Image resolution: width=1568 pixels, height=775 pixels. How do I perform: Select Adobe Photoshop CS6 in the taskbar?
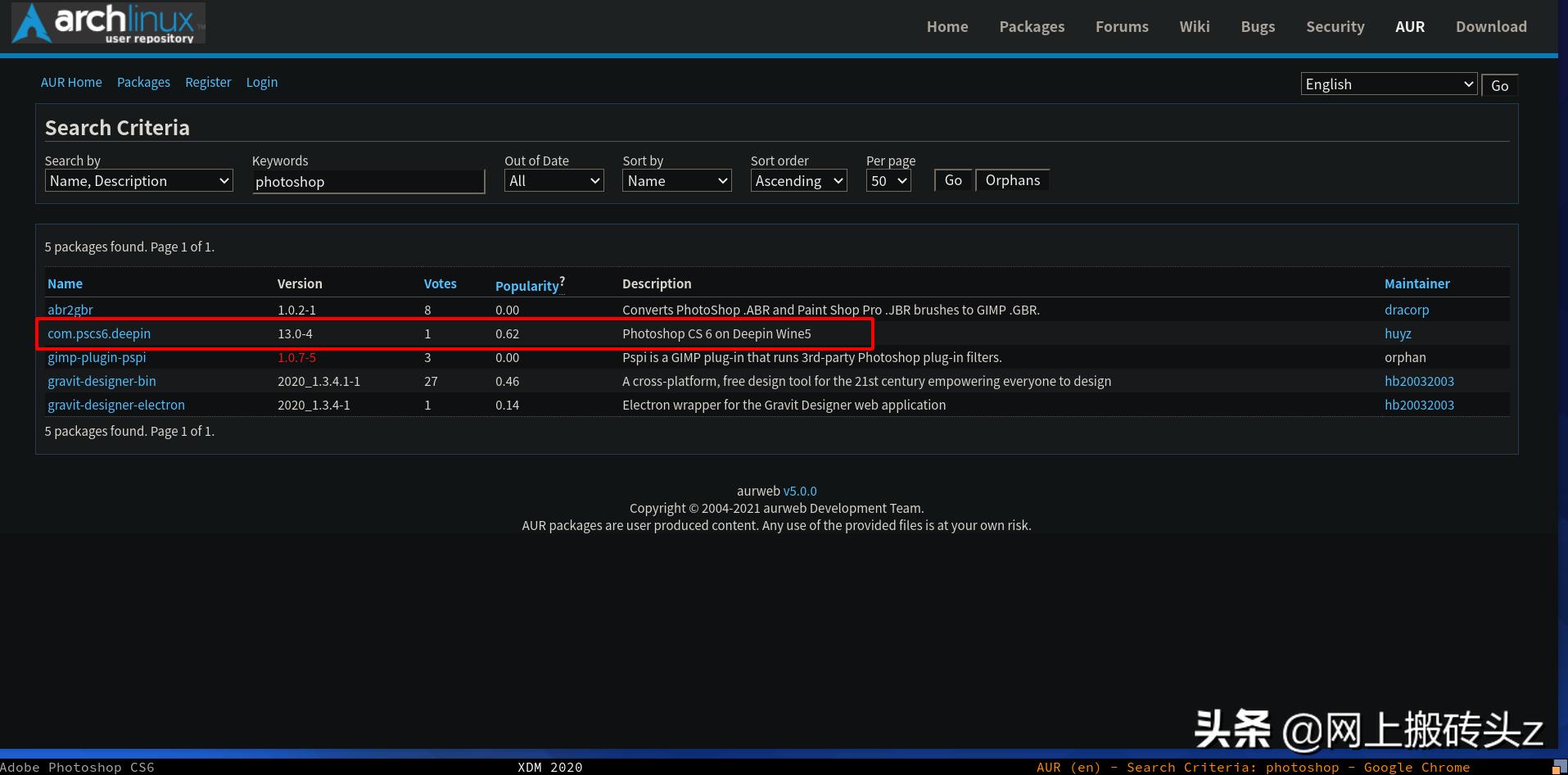(x=77, y=768)
